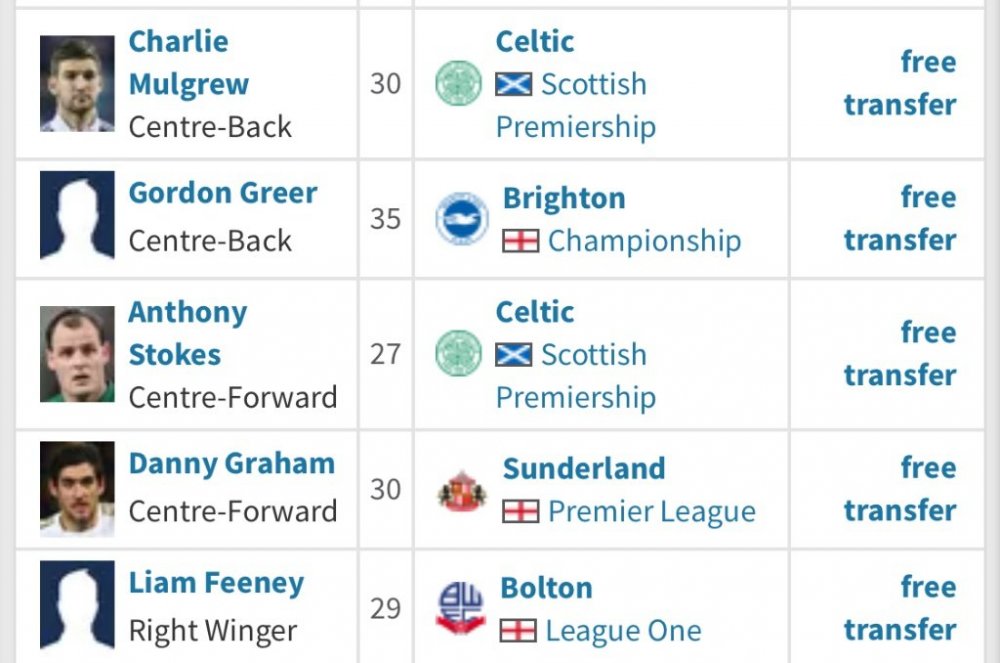The width and height of the screenshot is (1000, 663).
Task: Open Charlie Mulgrew's player profile link
Action: click(189, 63)
